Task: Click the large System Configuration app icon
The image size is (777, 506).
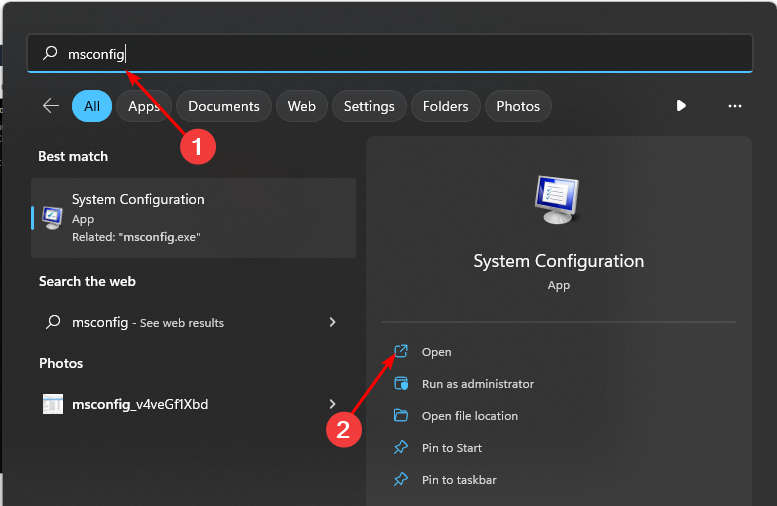Action: pos(558,198)
